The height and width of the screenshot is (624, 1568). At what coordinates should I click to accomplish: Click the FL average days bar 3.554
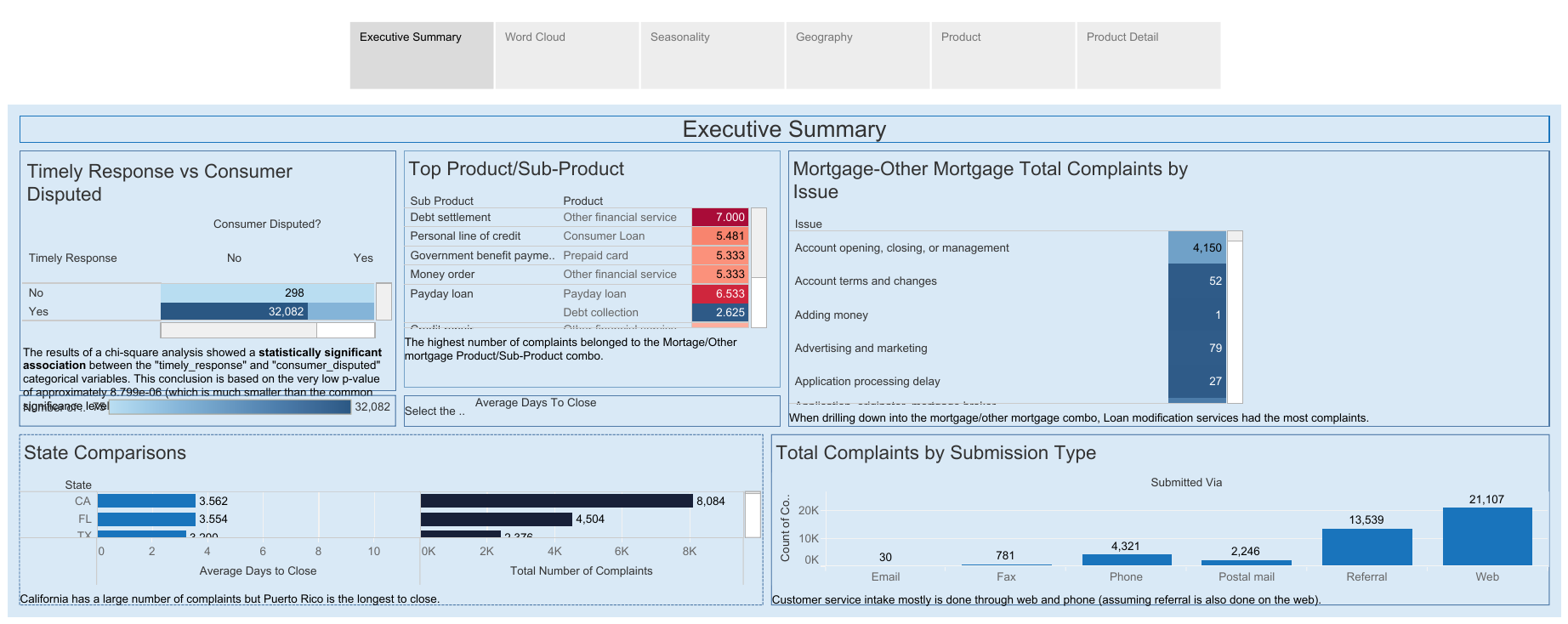pyautogui.click(x=146, y=519)
